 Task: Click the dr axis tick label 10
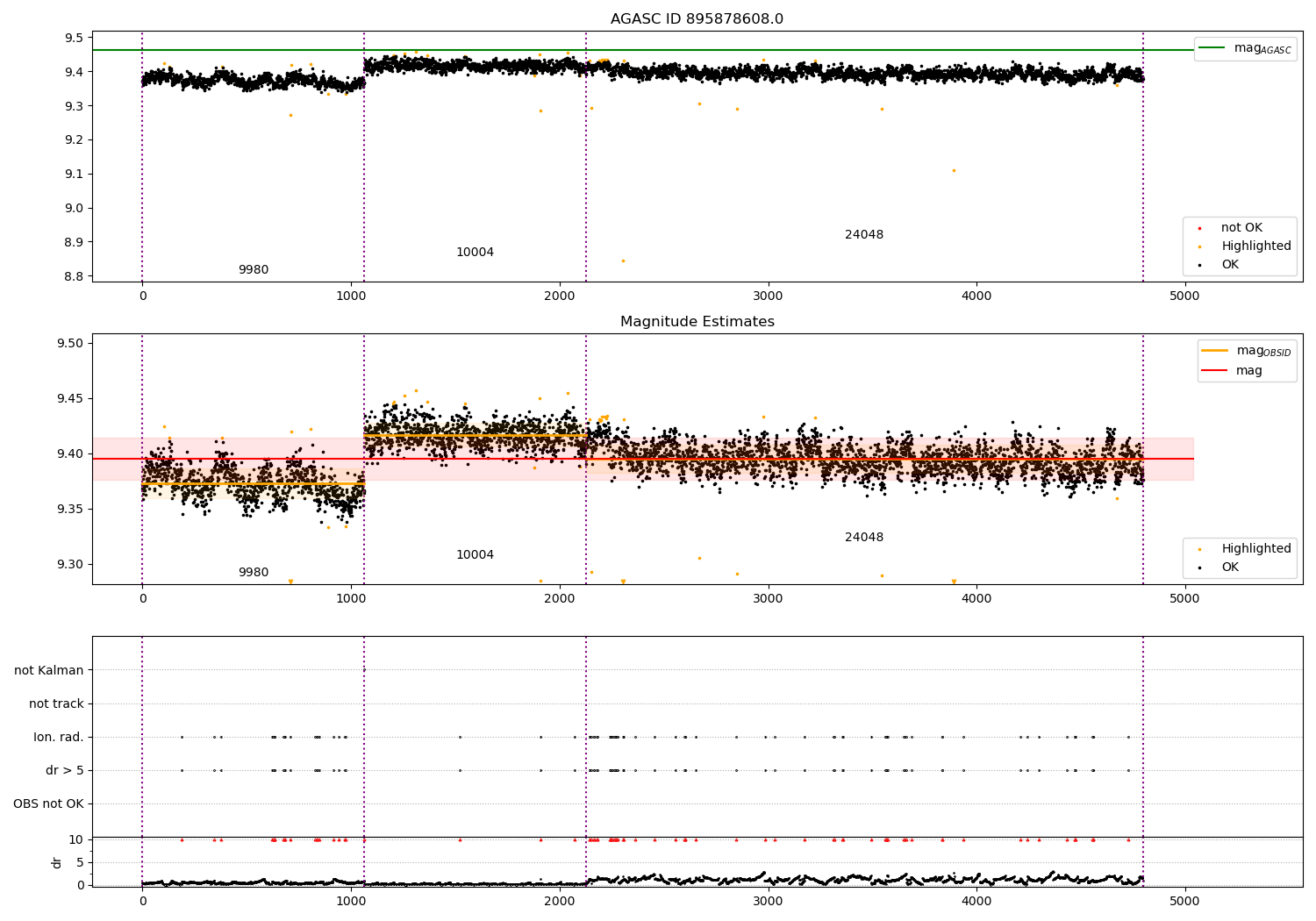[76, 839]
